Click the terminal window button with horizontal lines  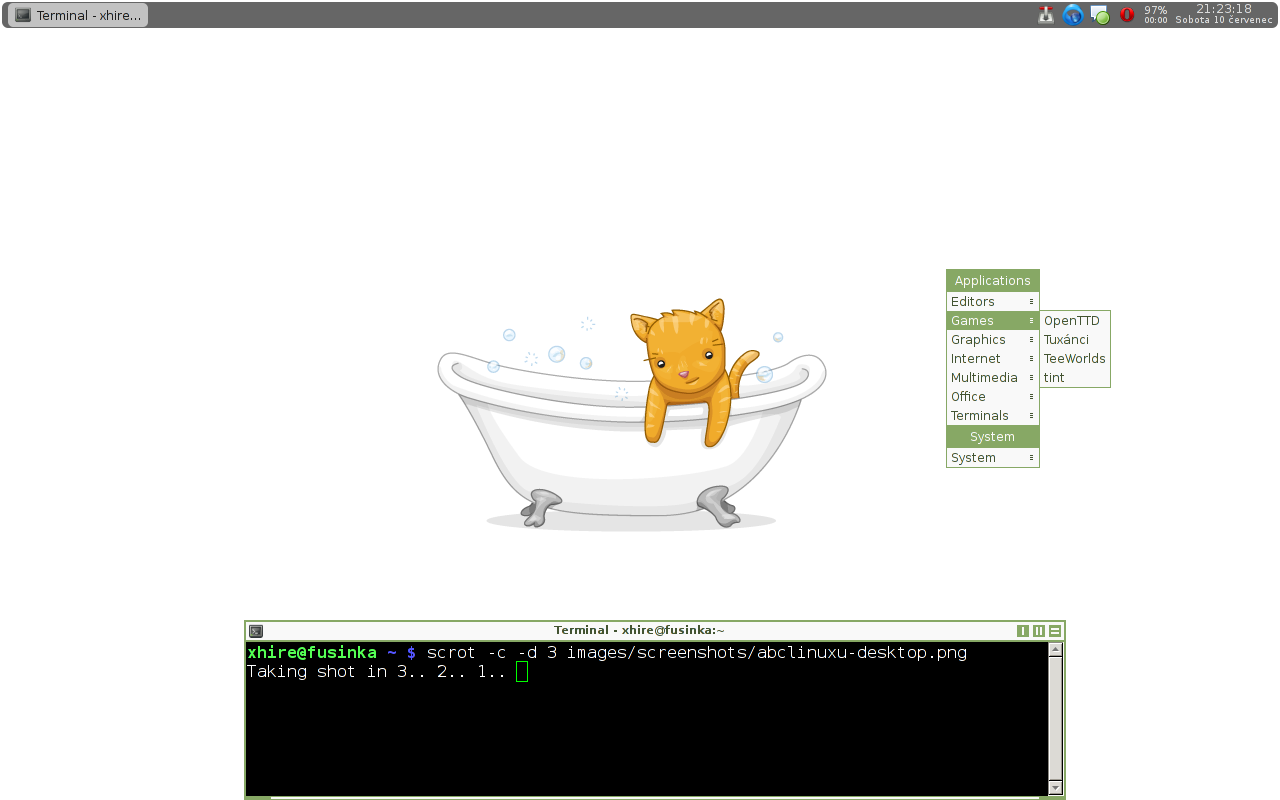[1055, 631]
